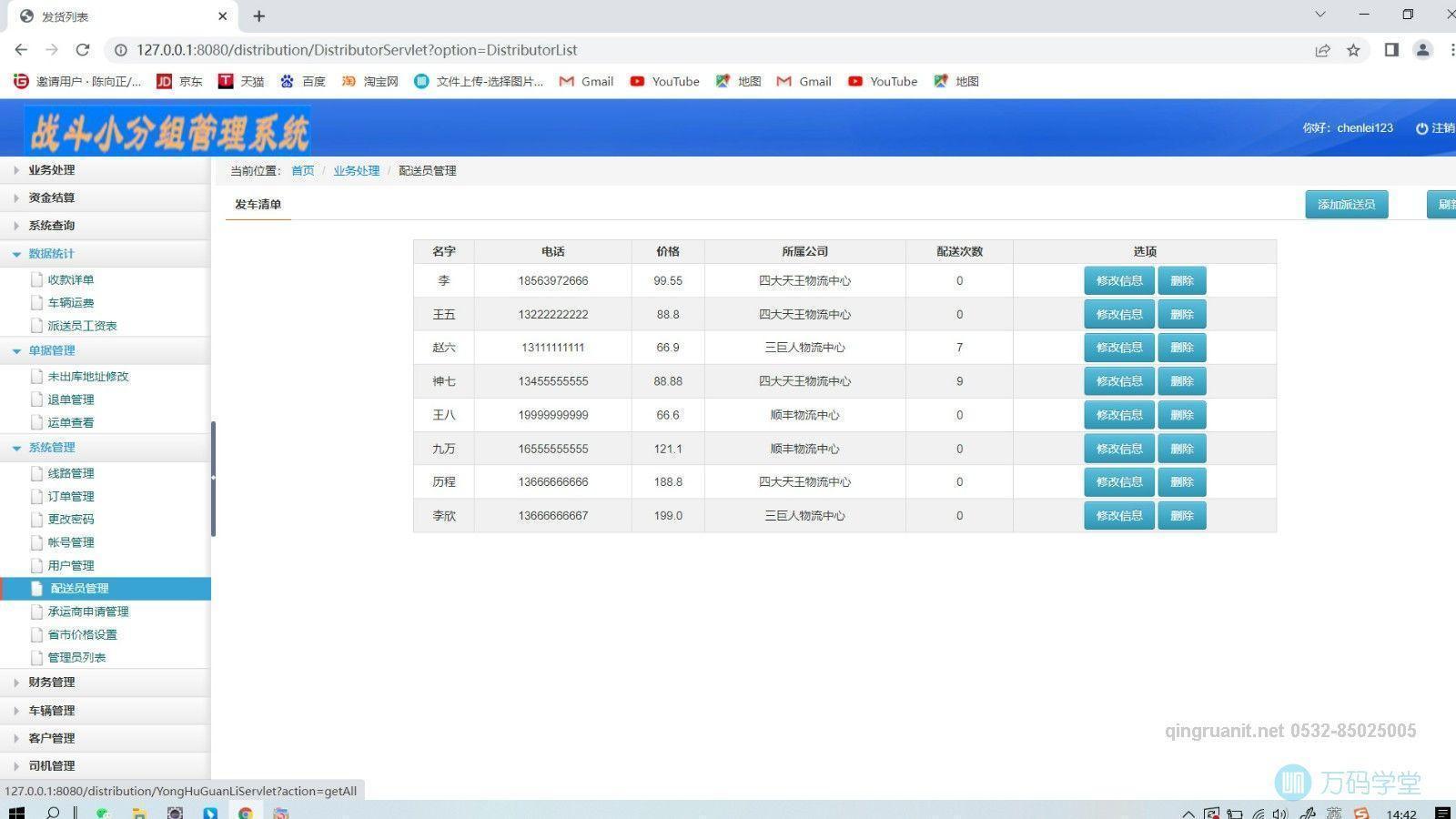Open 百度 bookmark

click(302, 81)
